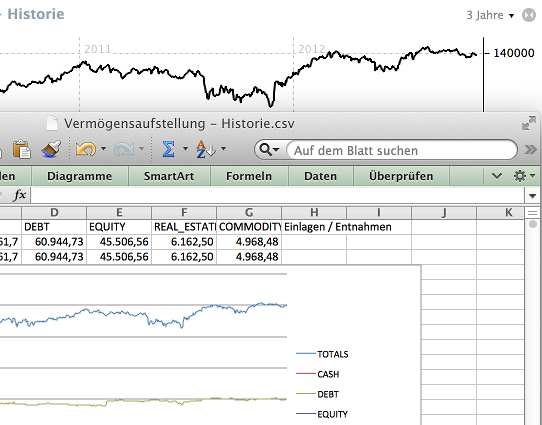Switch to the Diagramme ribbon tab

pos(80,176)
